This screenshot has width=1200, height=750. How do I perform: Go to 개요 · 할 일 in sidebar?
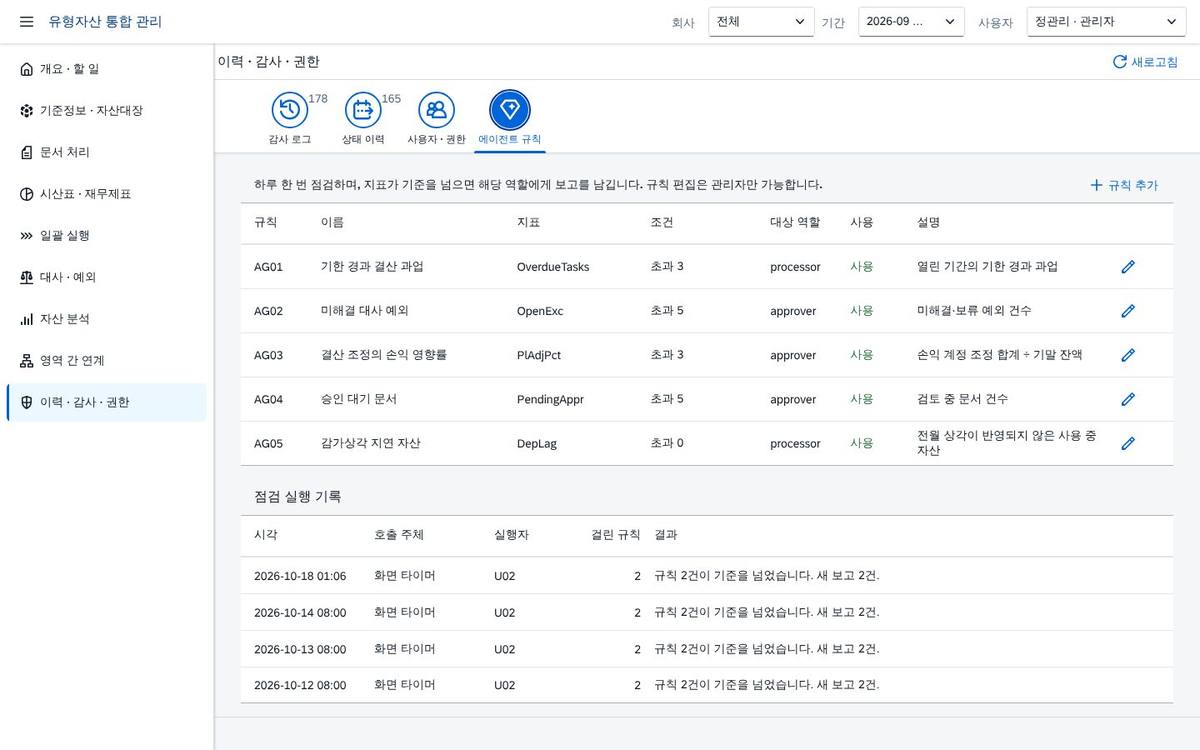pyautogui.click(x=69, y=69)
